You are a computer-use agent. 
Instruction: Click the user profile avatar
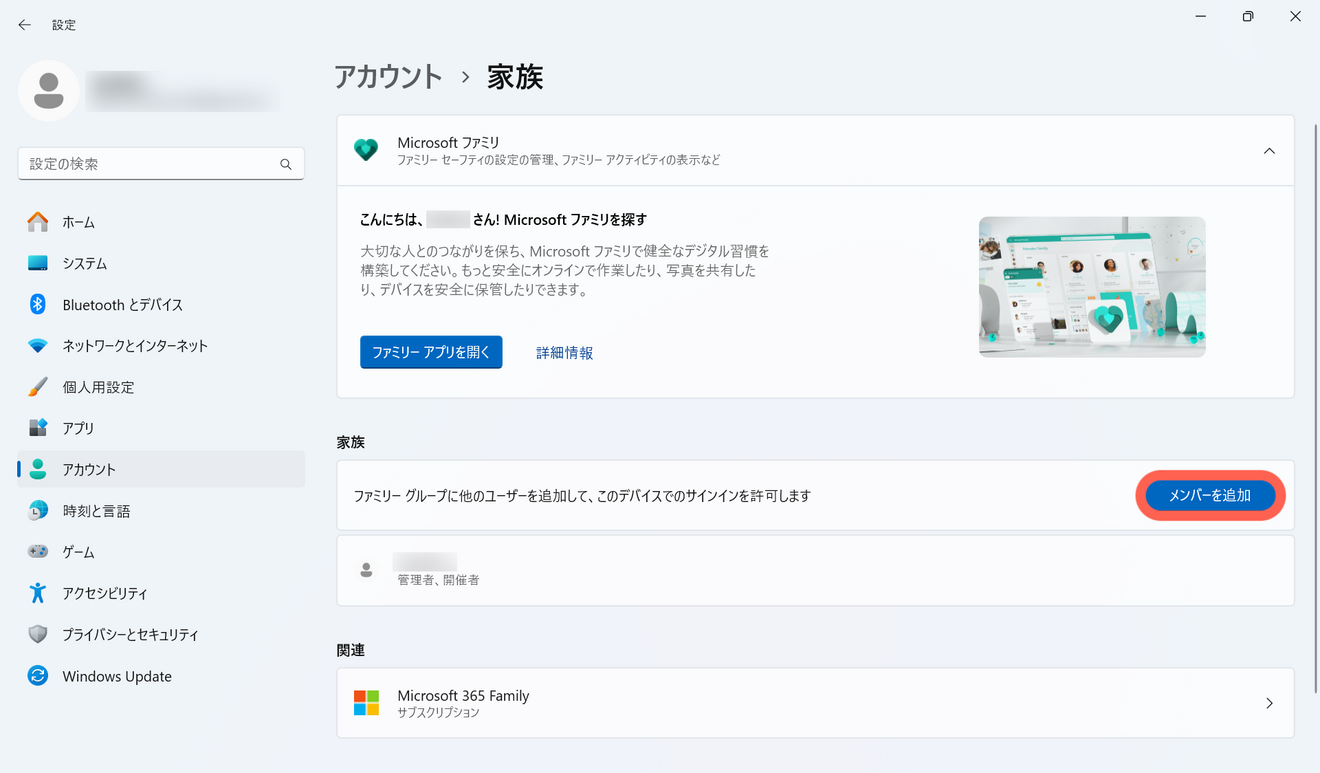[48, 91]
